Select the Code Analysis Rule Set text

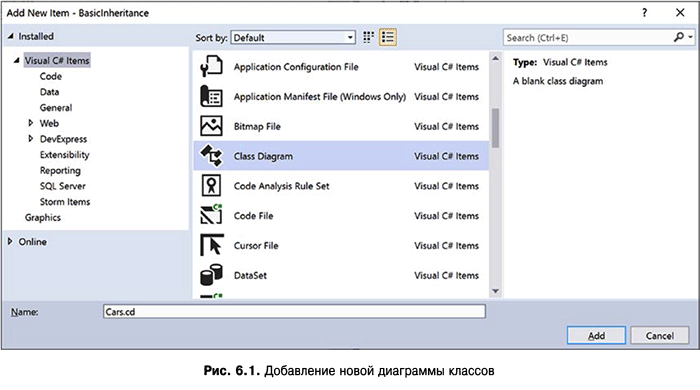[281, 186]
